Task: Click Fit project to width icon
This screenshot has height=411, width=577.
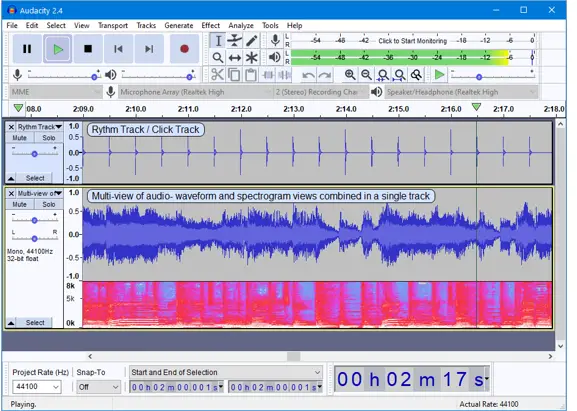Action: pos(400,75)
